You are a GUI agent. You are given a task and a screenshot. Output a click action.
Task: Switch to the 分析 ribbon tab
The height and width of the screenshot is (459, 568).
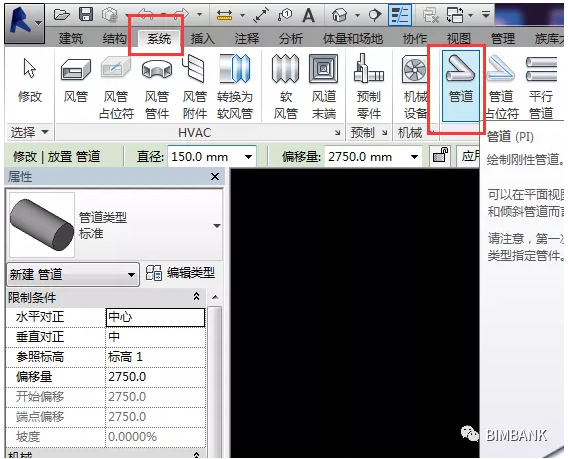[x=291, y=38]
